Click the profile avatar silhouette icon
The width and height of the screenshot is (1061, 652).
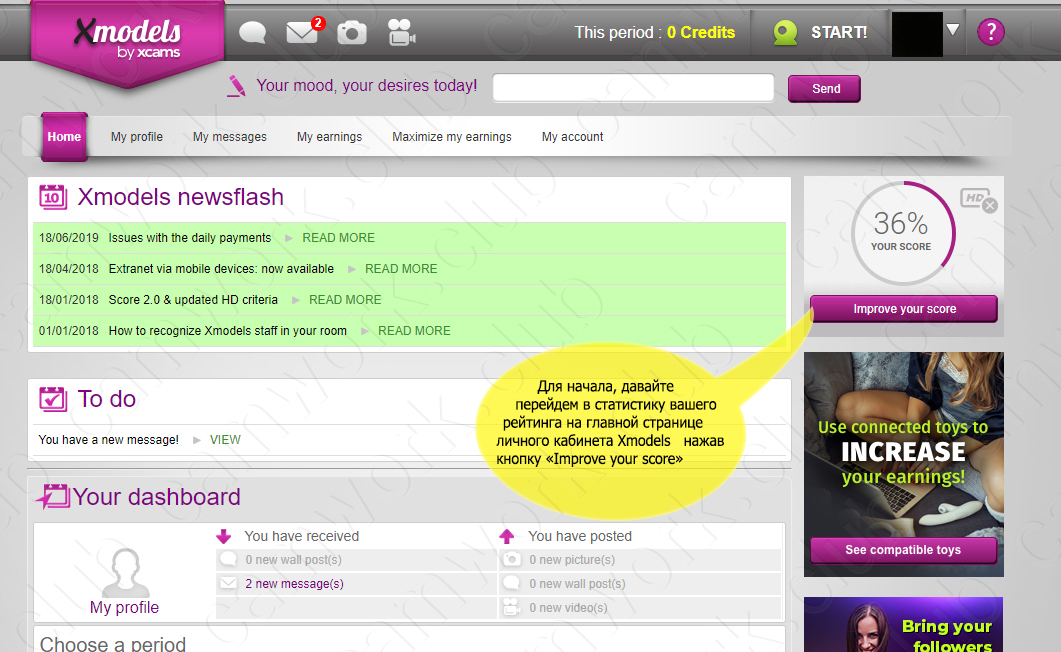coord(125,572)
